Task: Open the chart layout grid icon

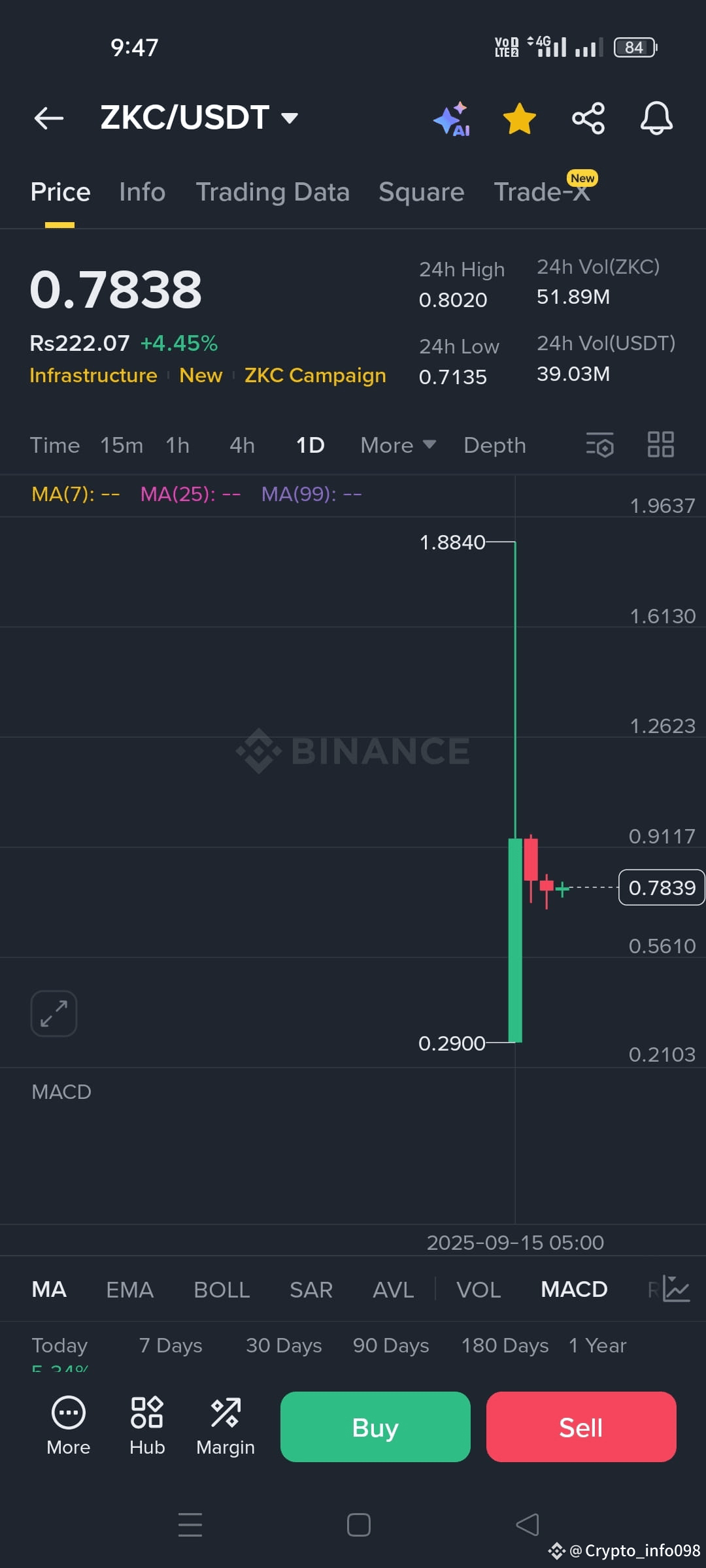Action: [660, 445]
